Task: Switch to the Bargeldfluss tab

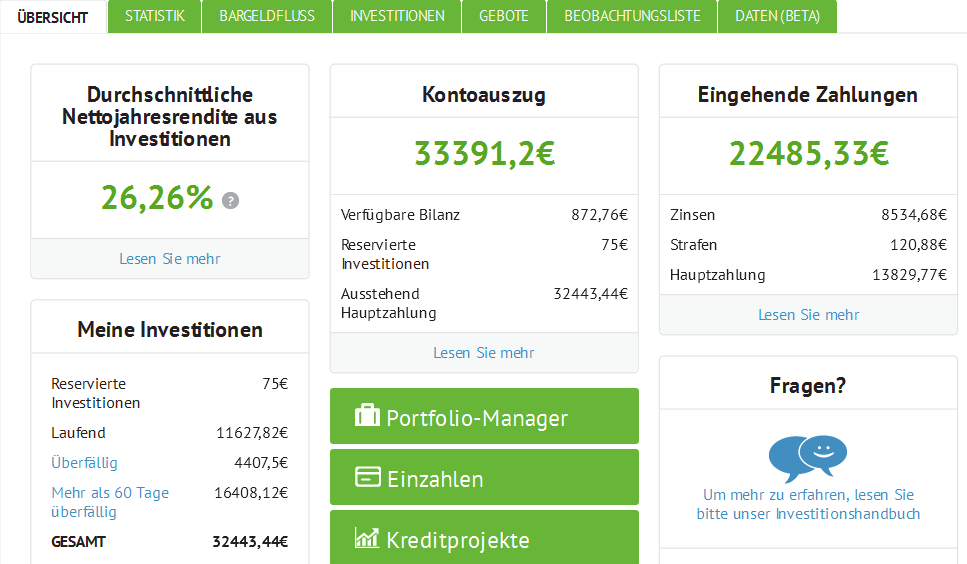Action: 267,16
